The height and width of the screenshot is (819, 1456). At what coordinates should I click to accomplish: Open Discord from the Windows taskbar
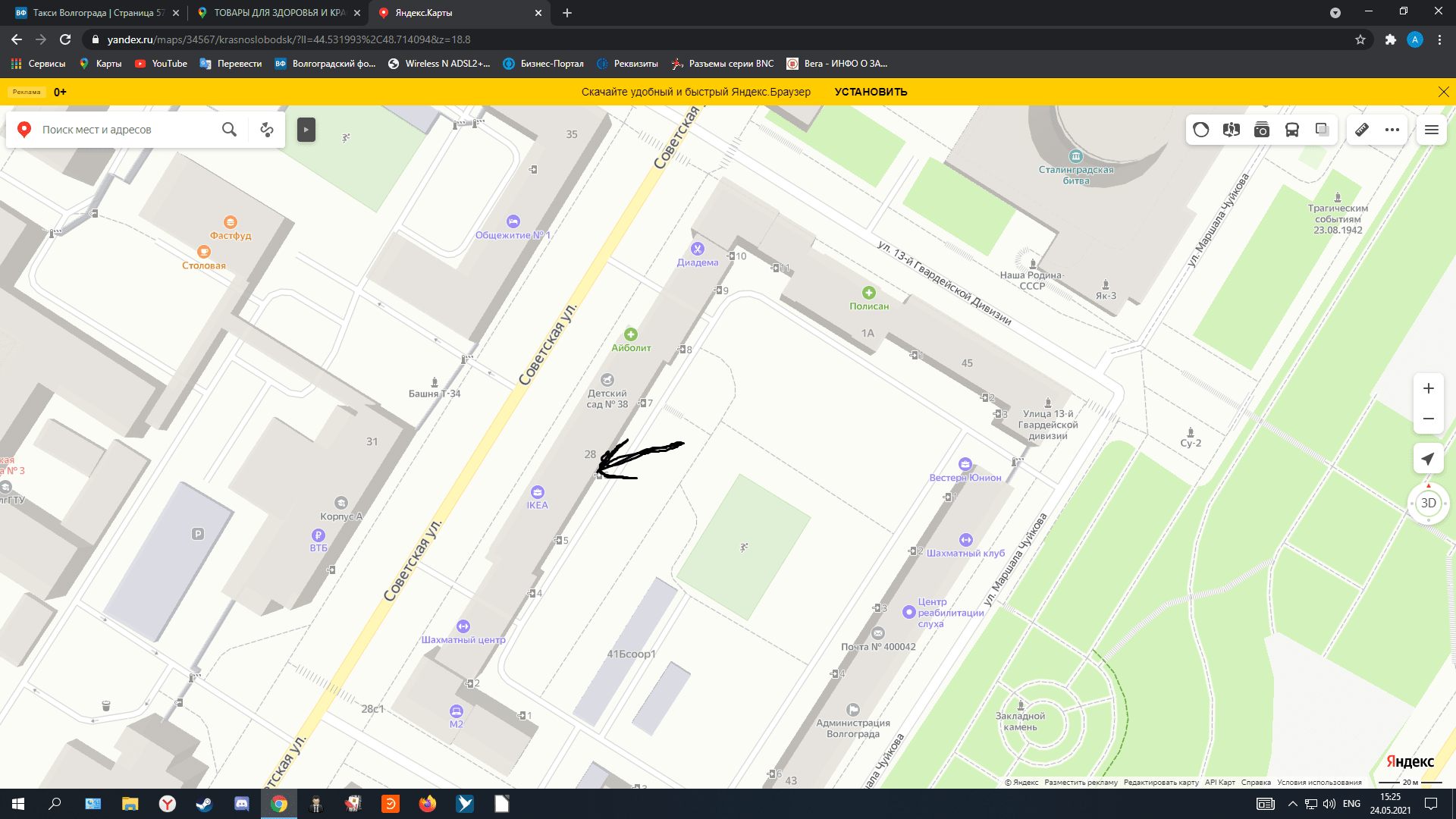click(x=242, y=804)
